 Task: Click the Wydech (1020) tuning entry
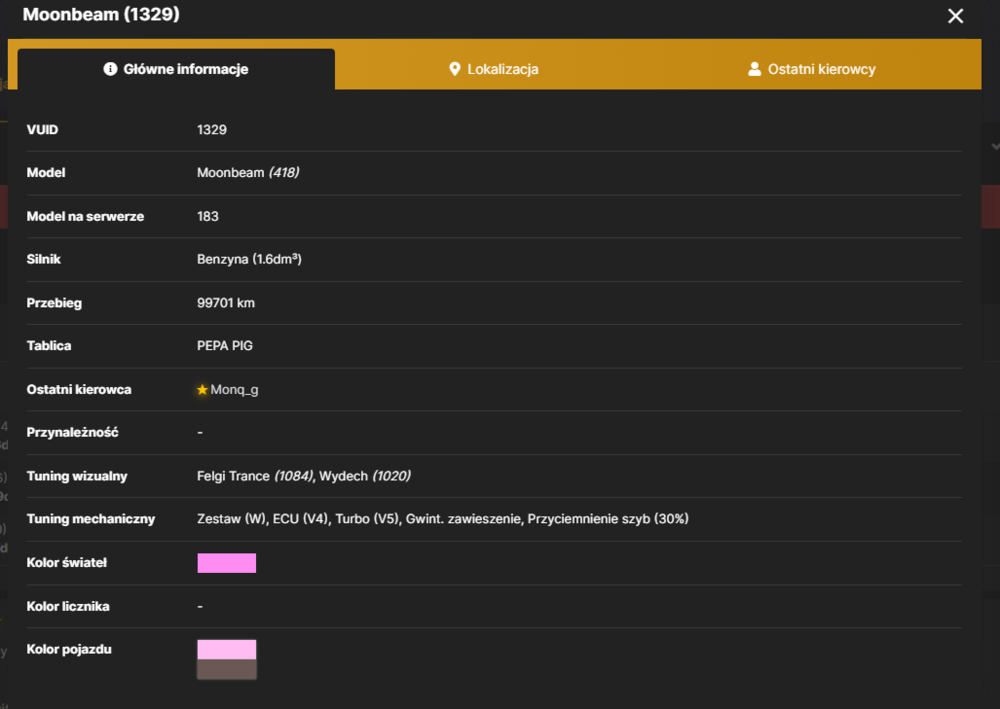coord(365,476)
